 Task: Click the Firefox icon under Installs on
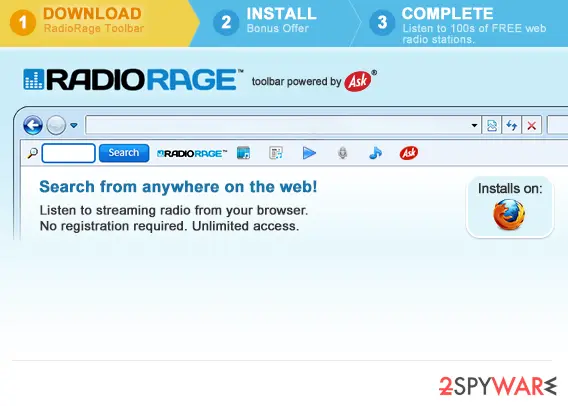click(x=509, y=214)
